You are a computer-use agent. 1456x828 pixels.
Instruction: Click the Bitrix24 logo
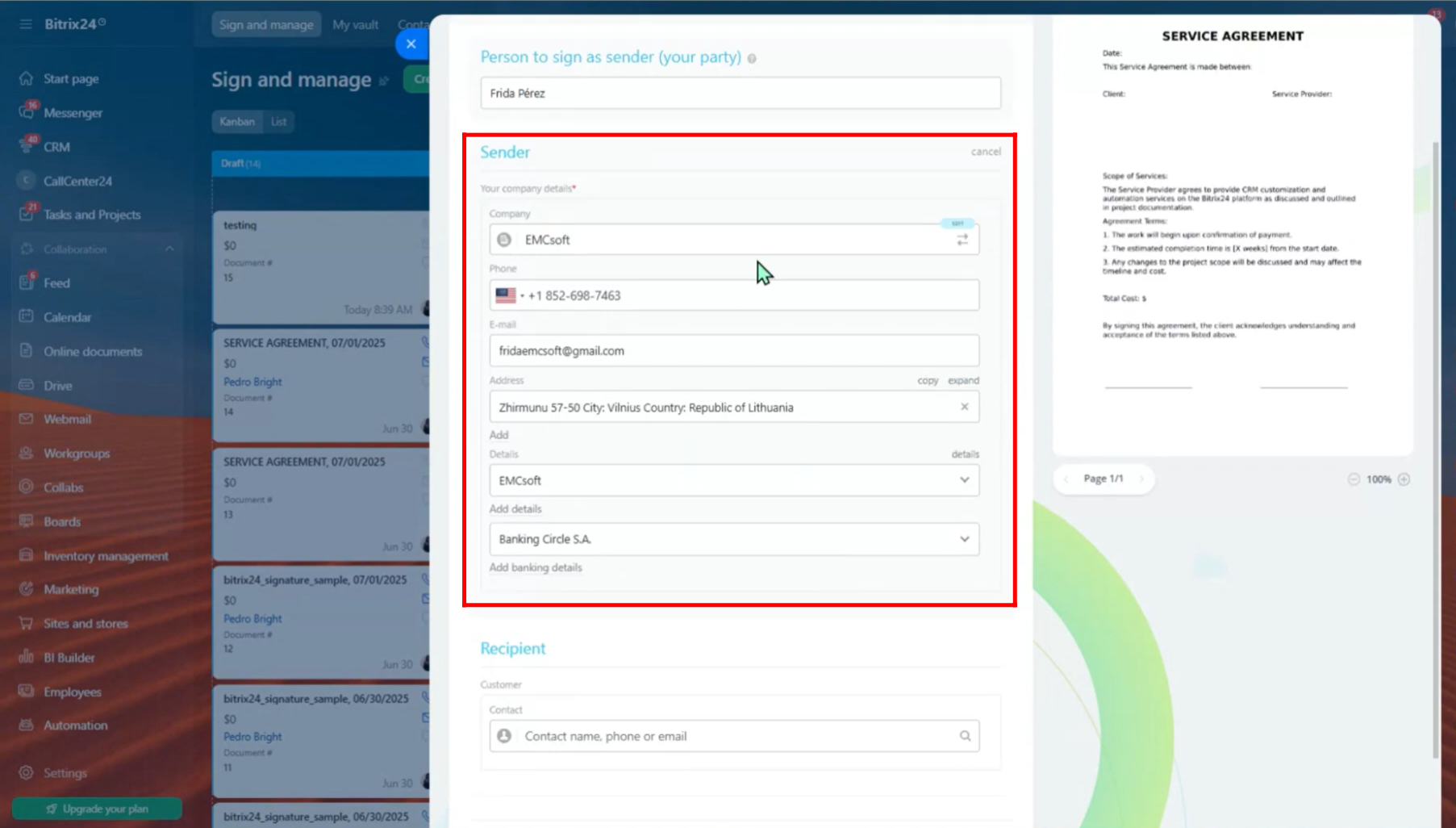click(x=75, y=24)
